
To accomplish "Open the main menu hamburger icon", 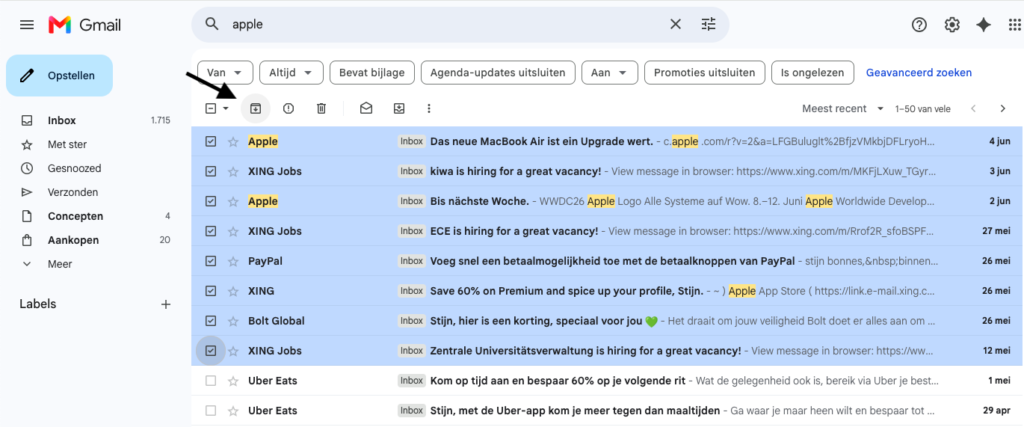I will coord(27,25).
